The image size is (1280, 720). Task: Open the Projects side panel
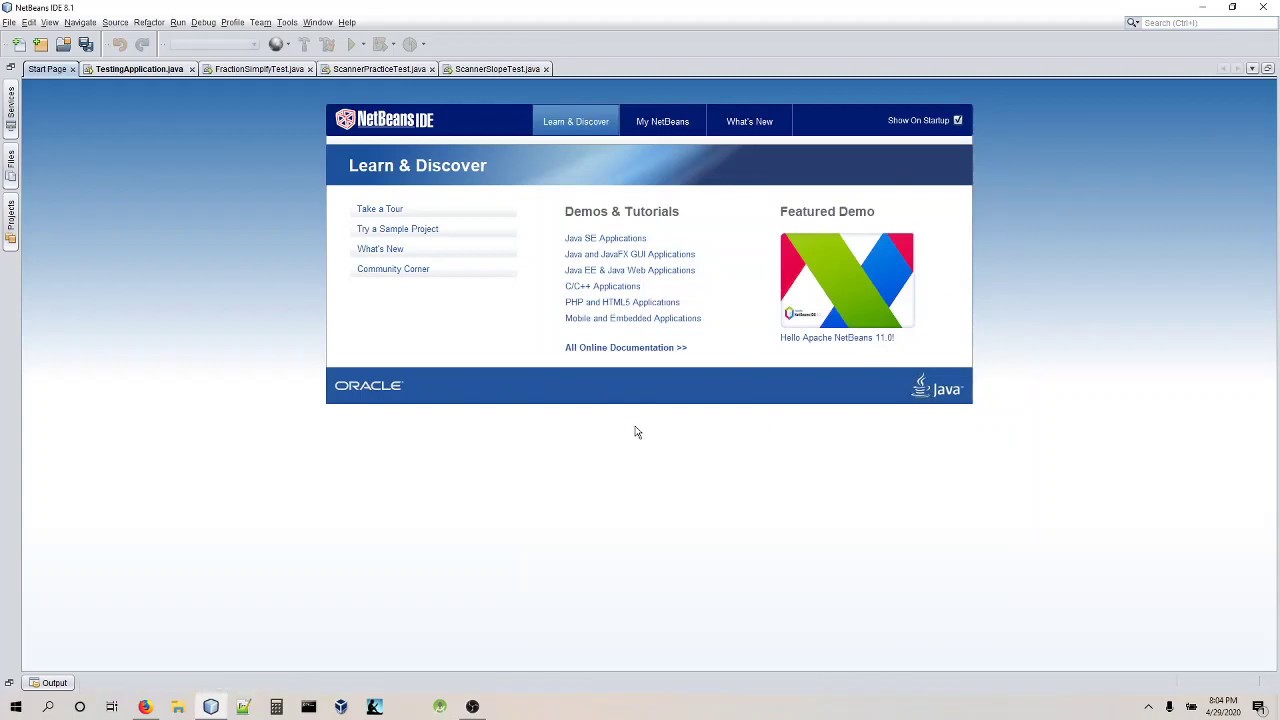pyautogui.click(x=11, y=222)
